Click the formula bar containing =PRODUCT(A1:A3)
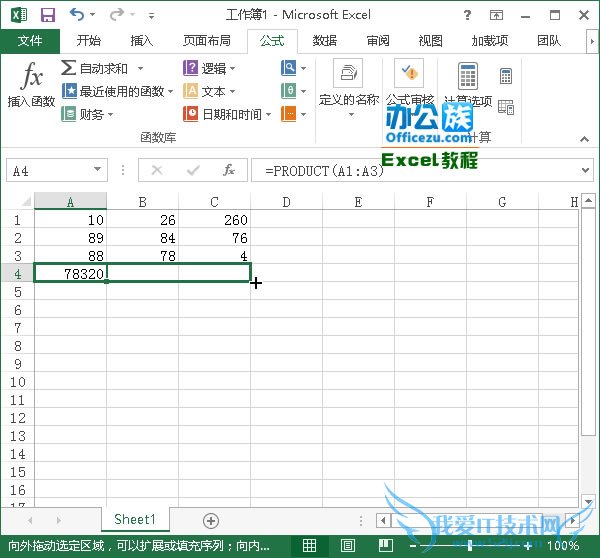Viewport: 600px width, 558px height. (x=415, y=171)
